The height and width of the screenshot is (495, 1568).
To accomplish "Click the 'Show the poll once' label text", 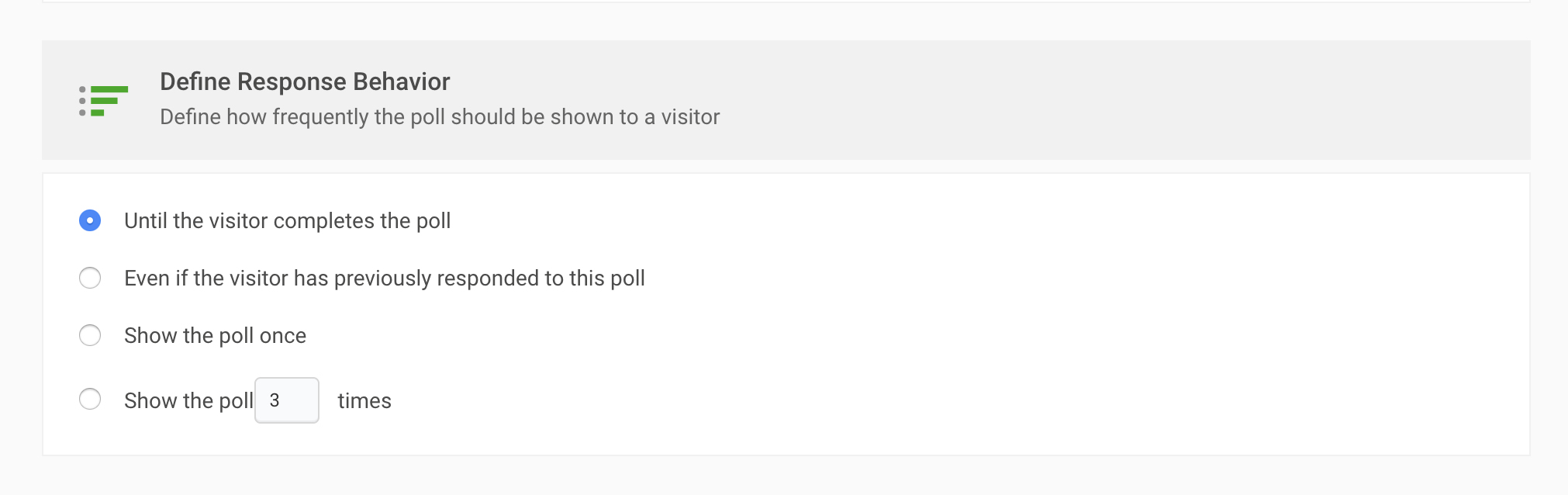I will (216, 336).
